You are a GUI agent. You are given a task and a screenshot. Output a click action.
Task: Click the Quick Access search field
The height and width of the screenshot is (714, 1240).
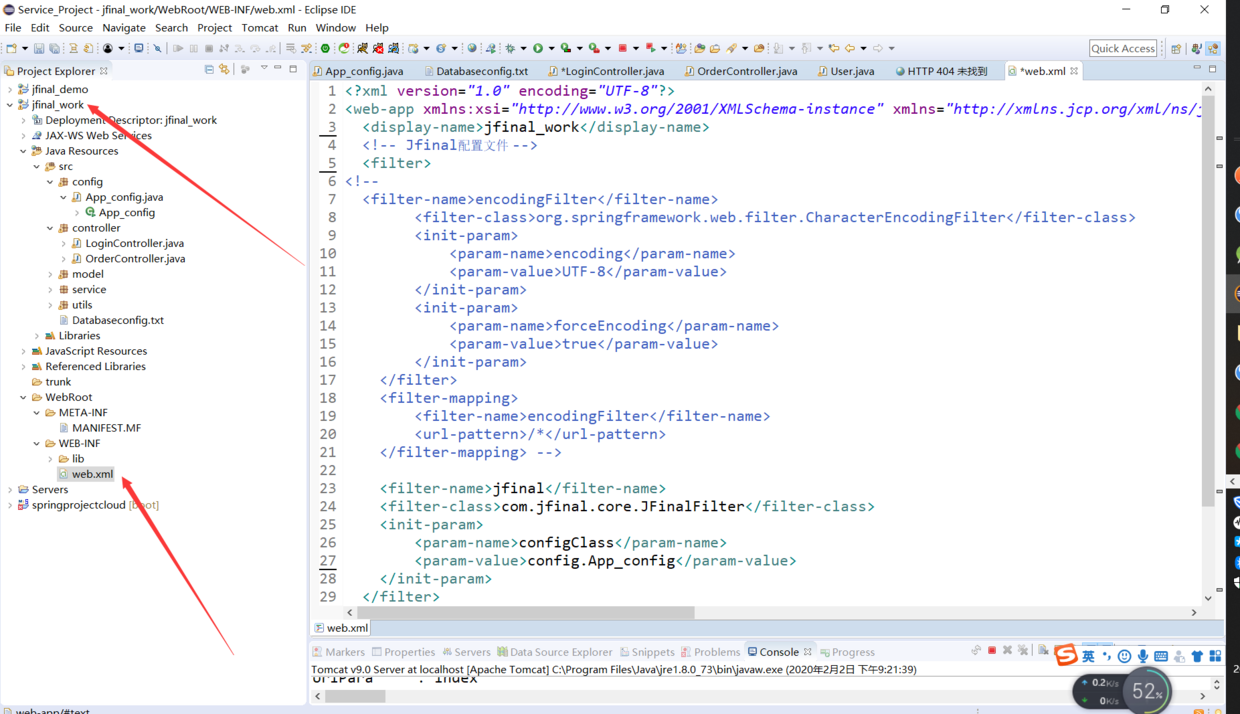[x=1123, y=48]
